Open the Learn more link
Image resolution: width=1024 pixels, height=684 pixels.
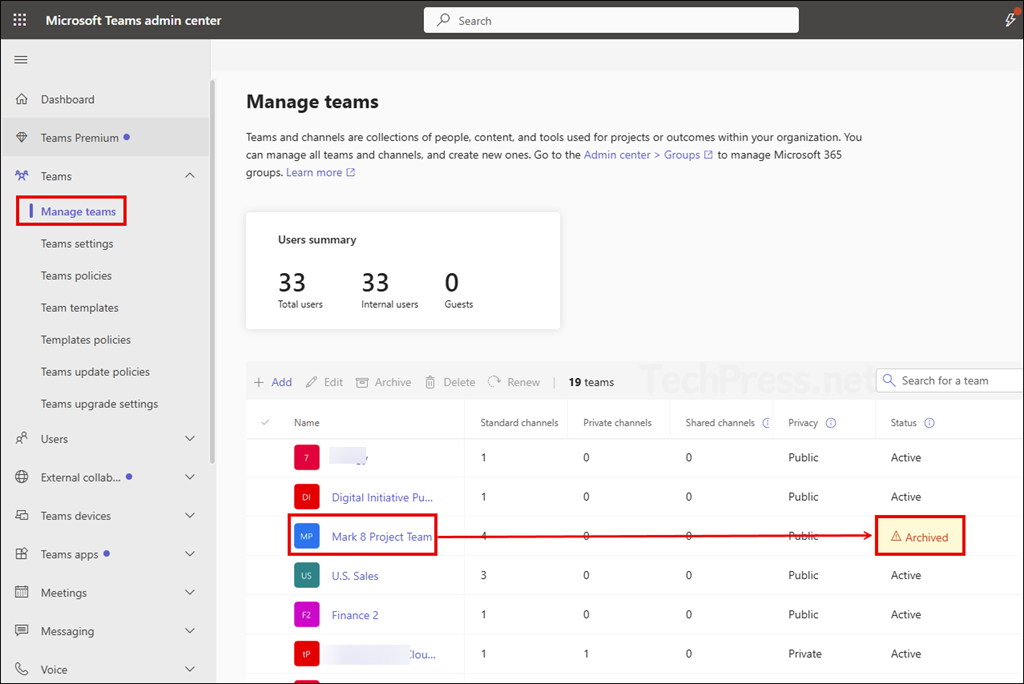(x=313, y=172)
